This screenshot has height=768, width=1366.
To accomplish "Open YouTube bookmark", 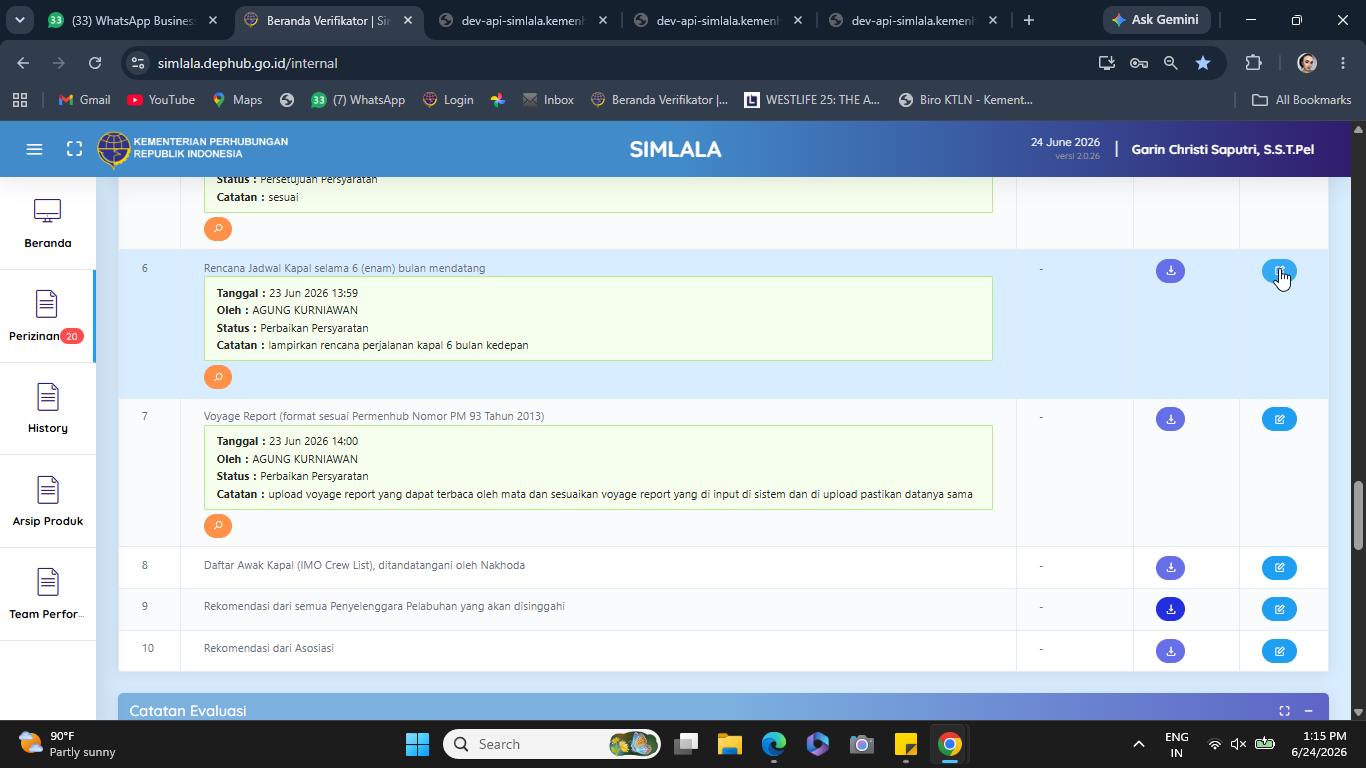I will [x=161, y=100].
